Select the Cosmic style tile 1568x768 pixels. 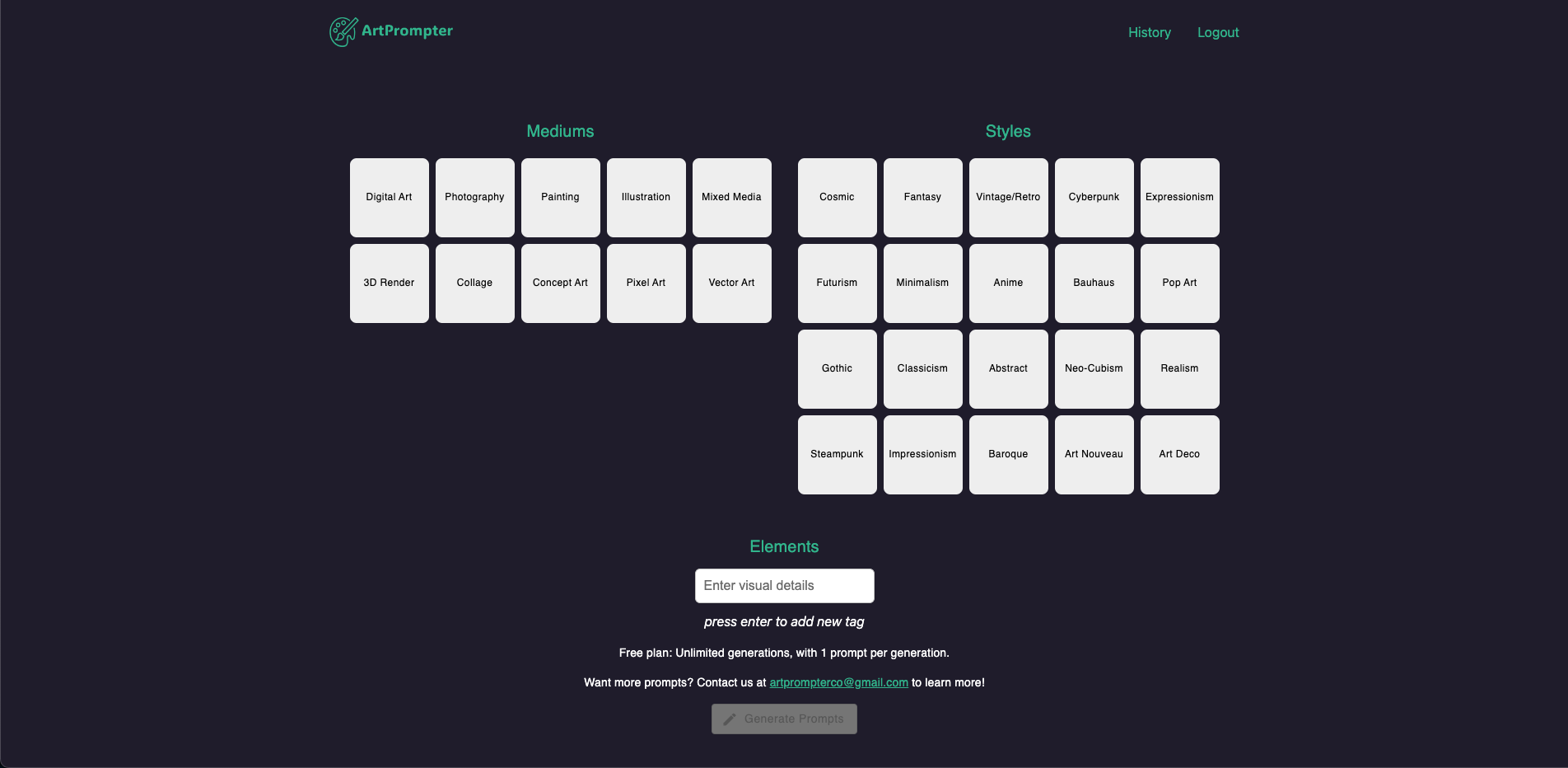point(838,198)
